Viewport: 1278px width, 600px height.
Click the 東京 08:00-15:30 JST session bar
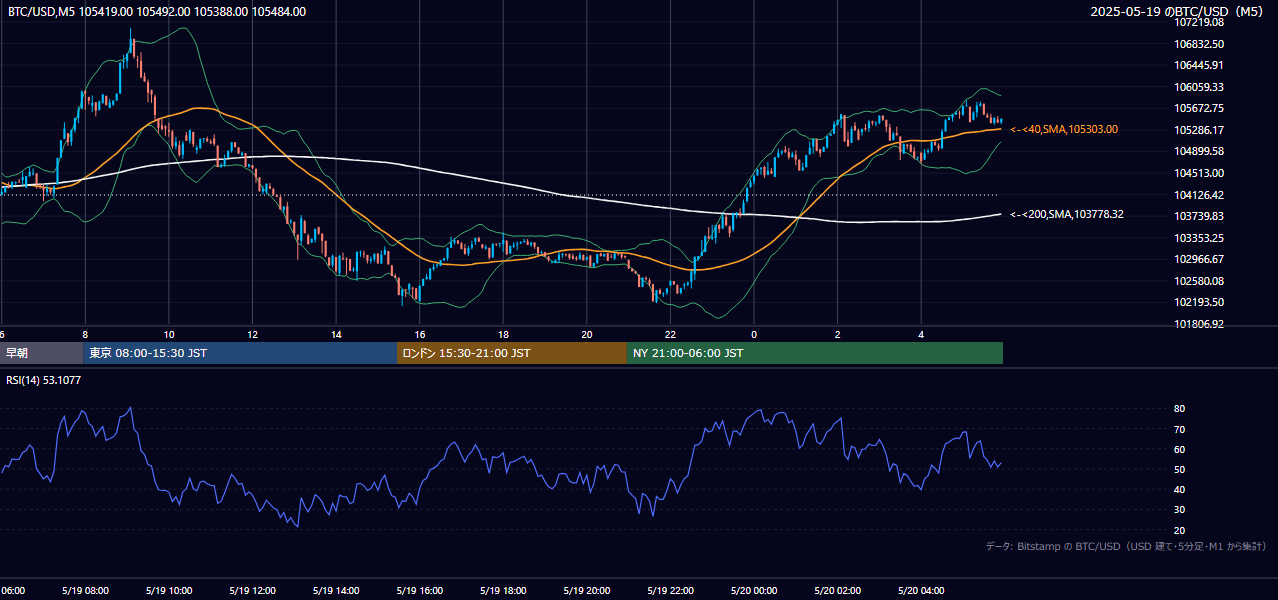pos(240,353)
